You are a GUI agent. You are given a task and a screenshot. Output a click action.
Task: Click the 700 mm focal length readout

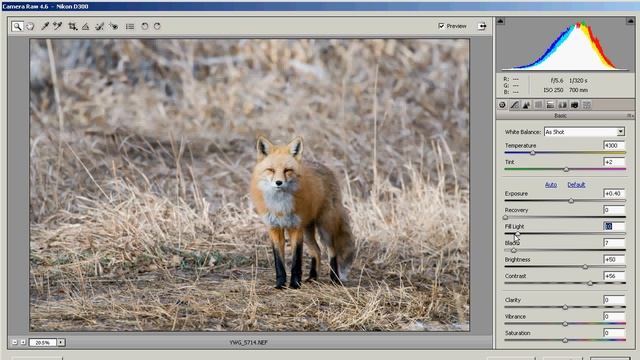point(578,90)
